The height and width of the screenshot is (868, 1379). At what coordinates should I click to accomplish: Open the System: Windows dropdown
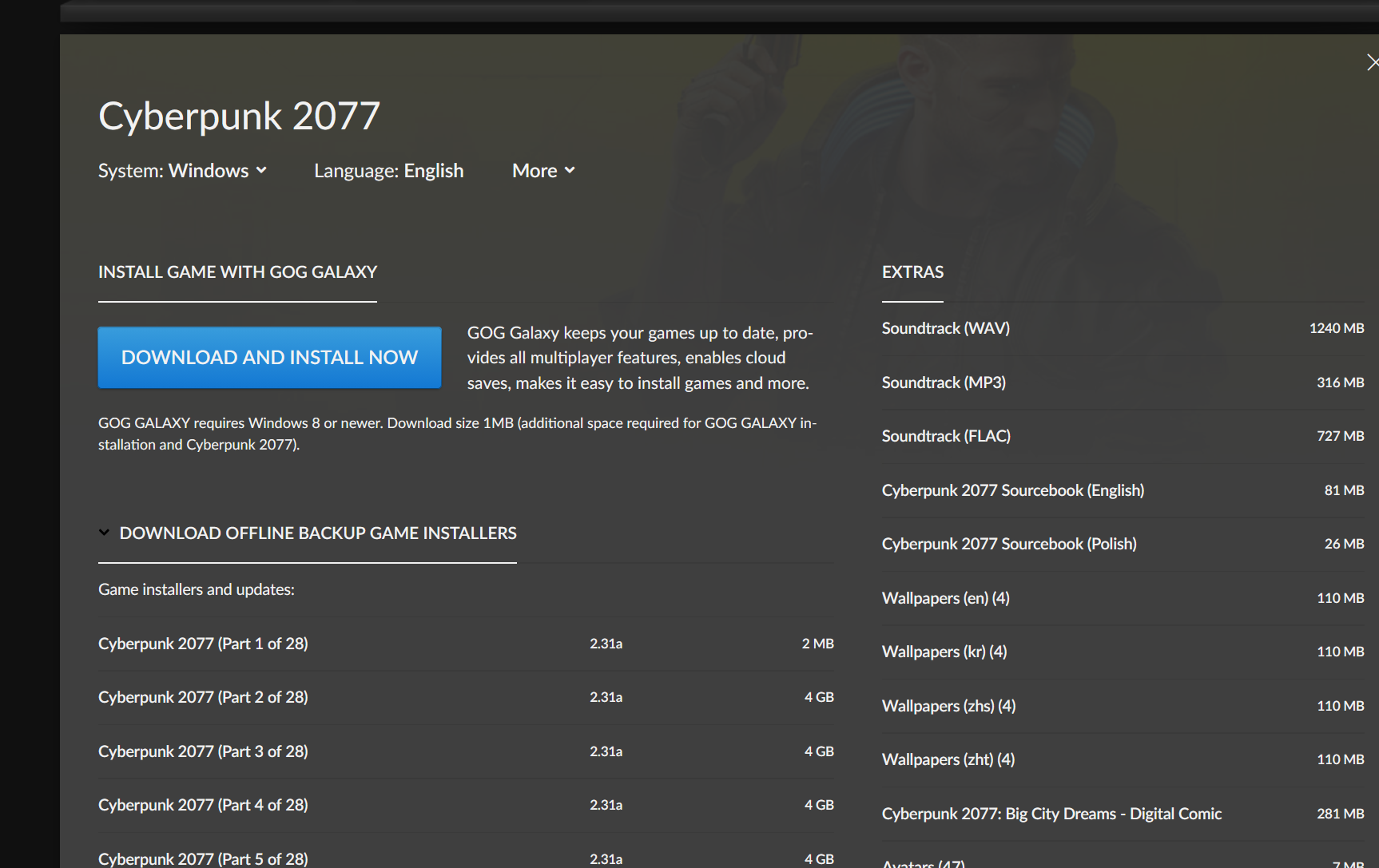(182, 171)
